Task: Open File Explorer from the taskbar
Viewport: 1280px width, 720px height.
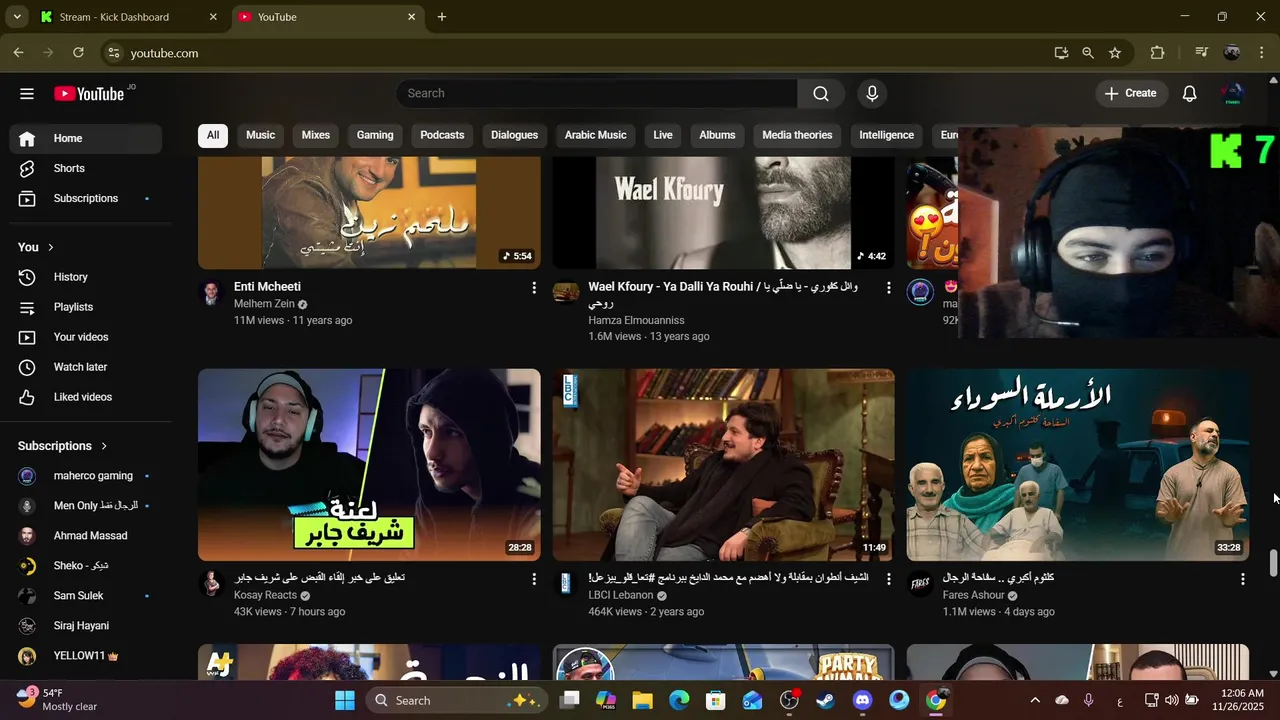Action: 642,700
